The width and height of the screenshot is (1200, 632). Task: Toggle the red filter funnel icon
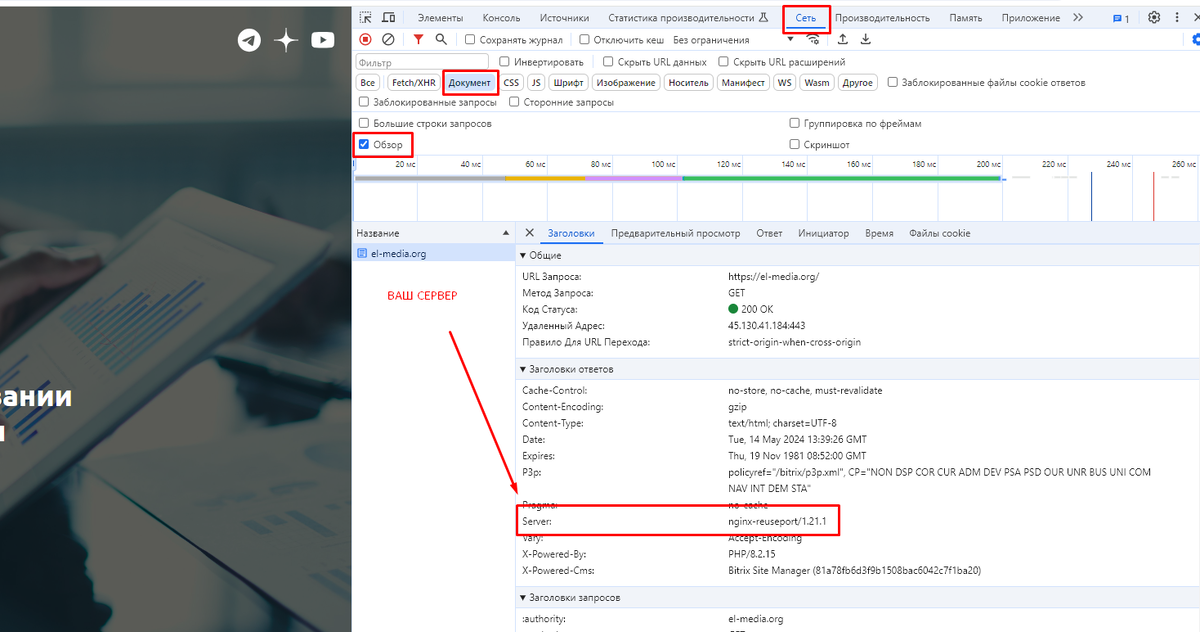[418, 39]
